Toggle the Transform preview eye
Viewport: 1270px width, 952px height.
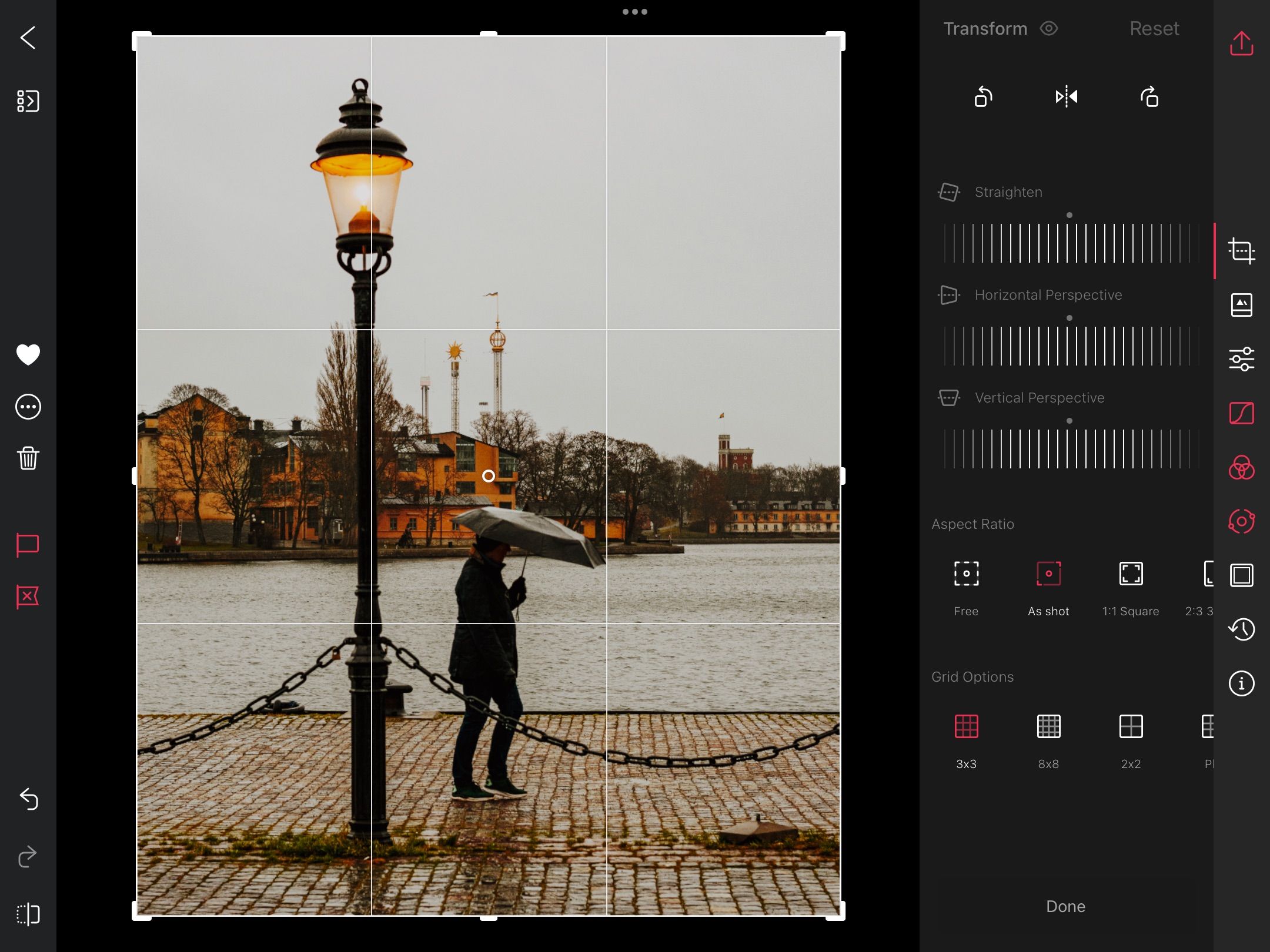pyautogui.click(x=1050, y=28)
